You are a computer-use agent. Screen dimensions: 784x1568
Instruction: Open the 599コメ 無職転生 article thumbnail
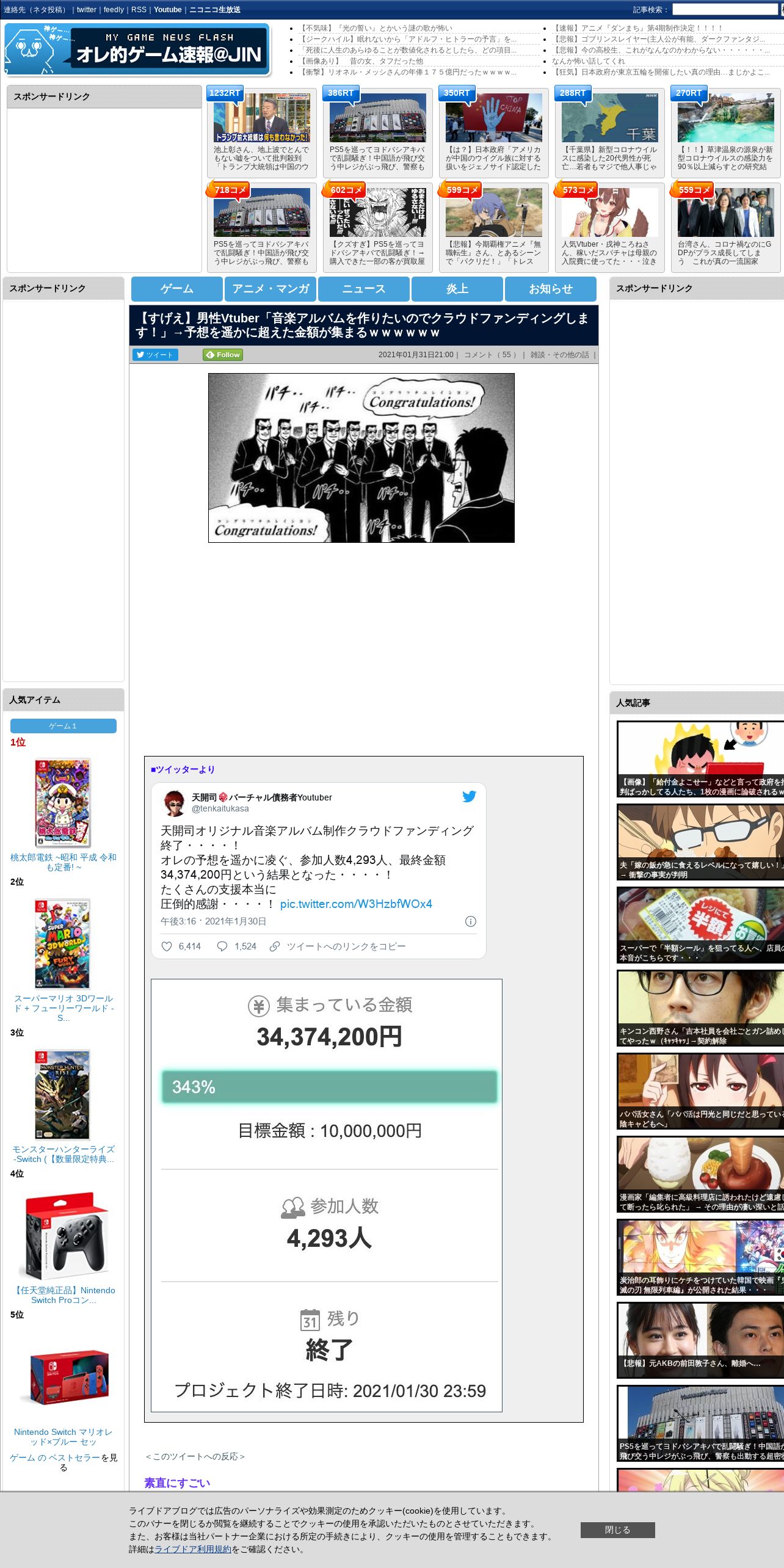[x=493, y=212]
